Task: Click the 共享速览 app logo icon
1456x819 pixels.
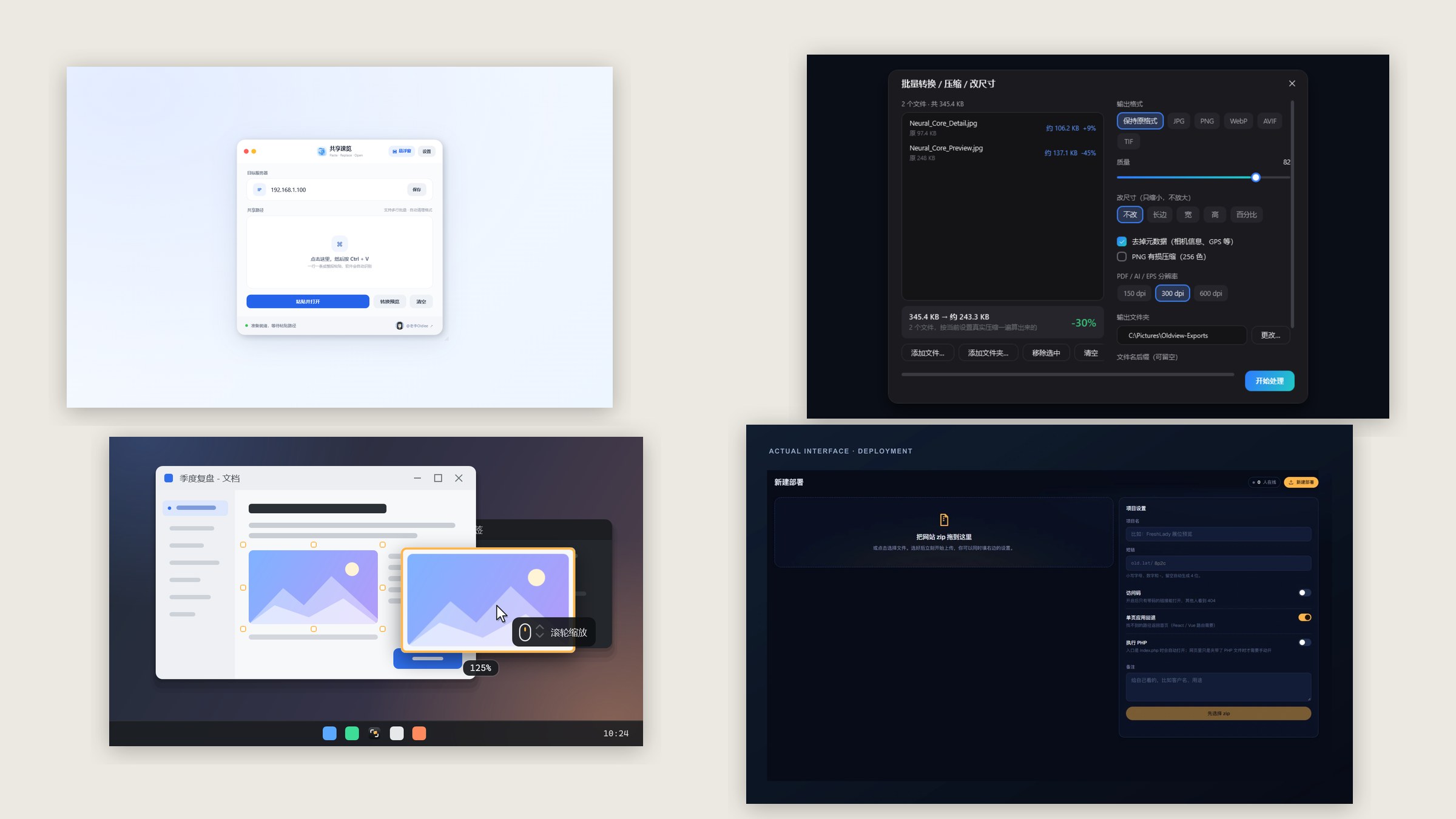Action: point(322,151)
